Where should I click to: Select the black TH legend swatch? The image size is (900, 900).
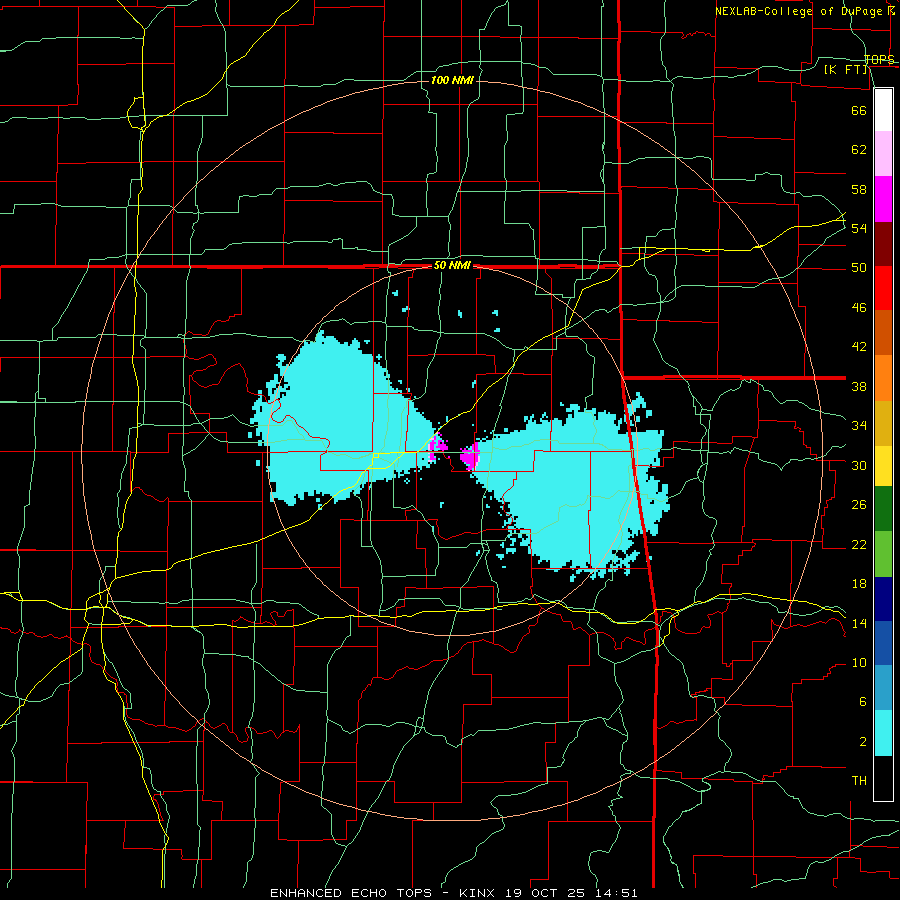[883, 778]
